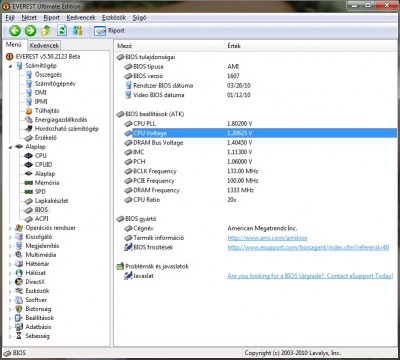Expand the Kiszolgáló node
This screenshot has width=400, height=360.
10,237
